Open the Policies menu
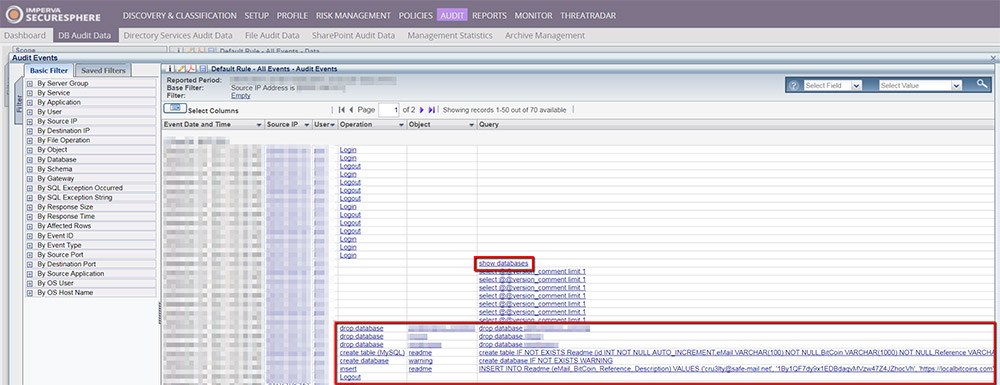1000x385 pixels. click(x=416, y=15)
